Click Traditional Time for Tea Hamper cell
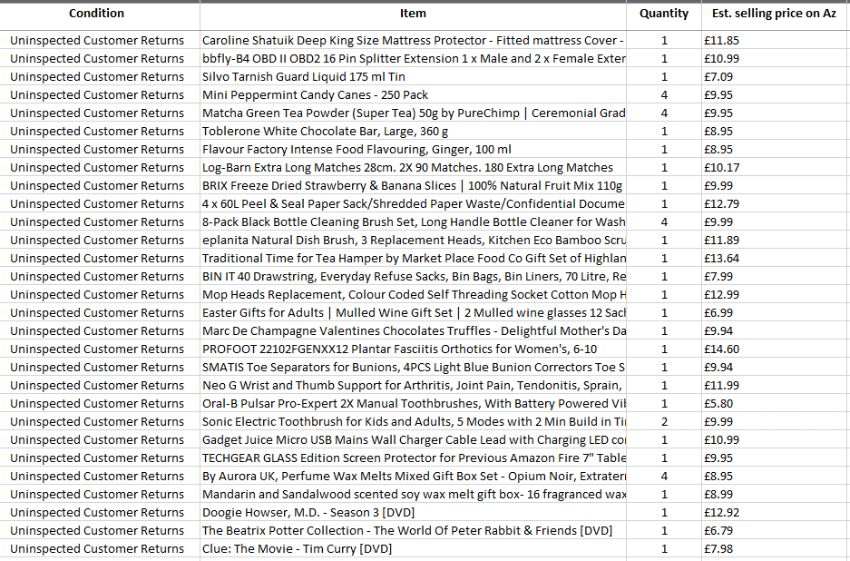 tap(413, 259)
